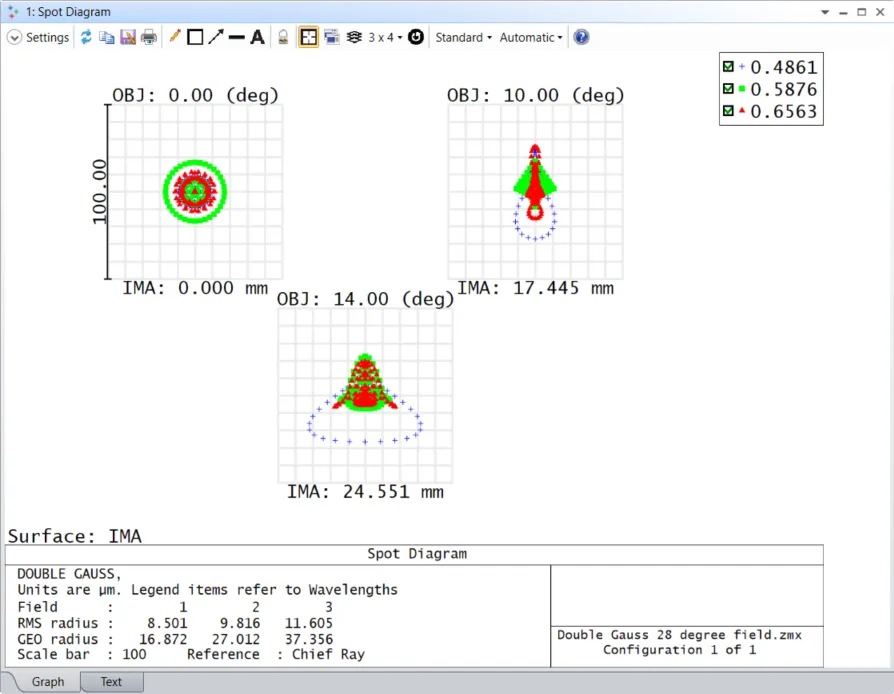Open the Automatic dropdown menu
Viewport: 894px width, 694px height.
click(x=531, y=37)
